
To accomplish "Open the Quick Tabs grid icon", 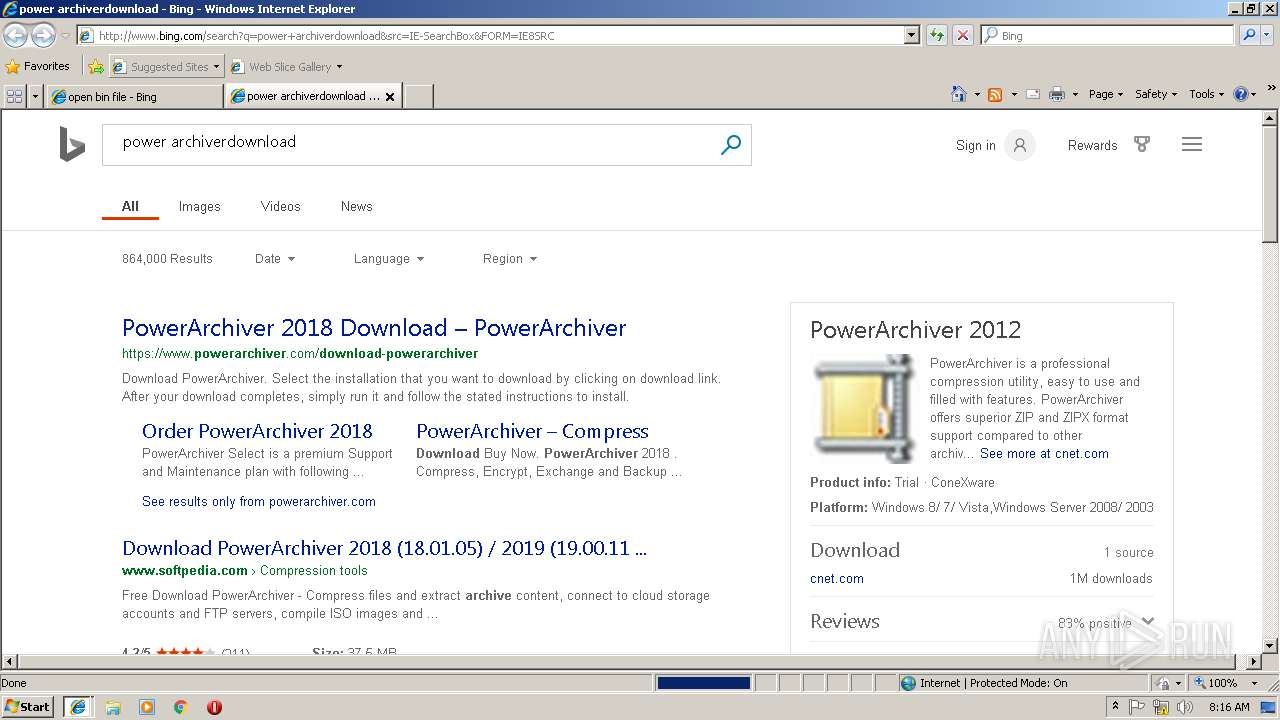I will 14,96.
